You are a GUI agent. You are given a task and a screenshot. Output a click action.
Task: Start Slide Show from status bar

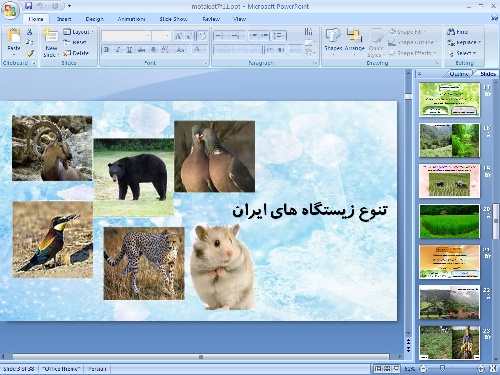pos(396,369)
